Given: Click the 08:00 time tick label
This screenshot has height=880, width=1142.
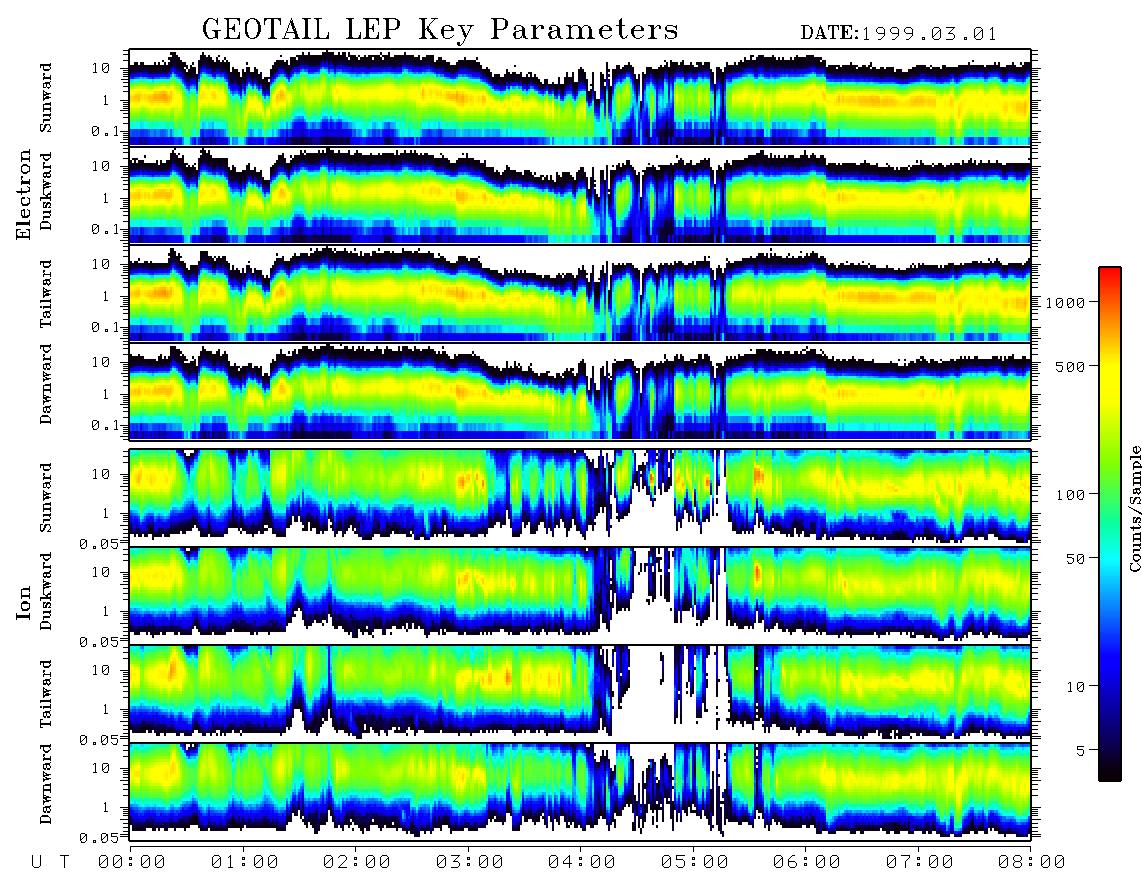Looking at the screenshot, I should pyautogui.click(x=1032, y=862).
